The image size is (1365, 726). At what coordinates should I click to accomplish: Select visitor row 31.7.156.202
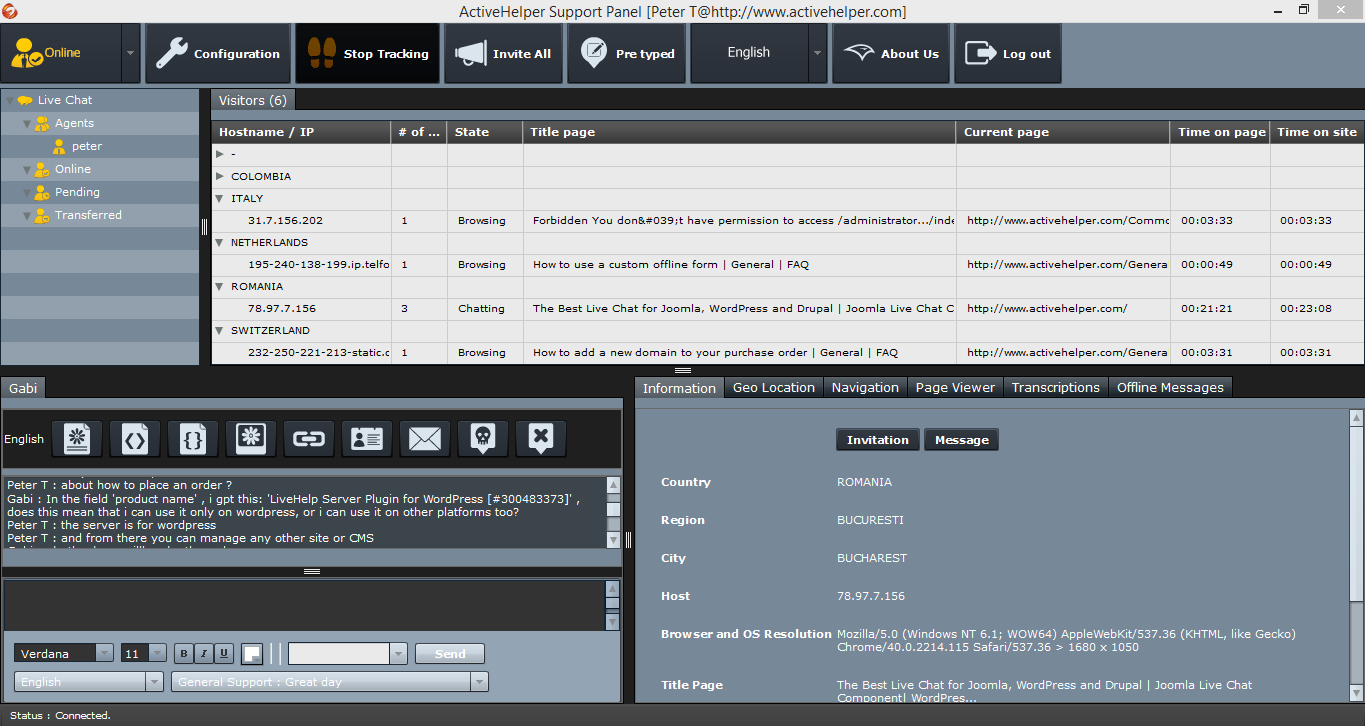(x=788, y=220)
